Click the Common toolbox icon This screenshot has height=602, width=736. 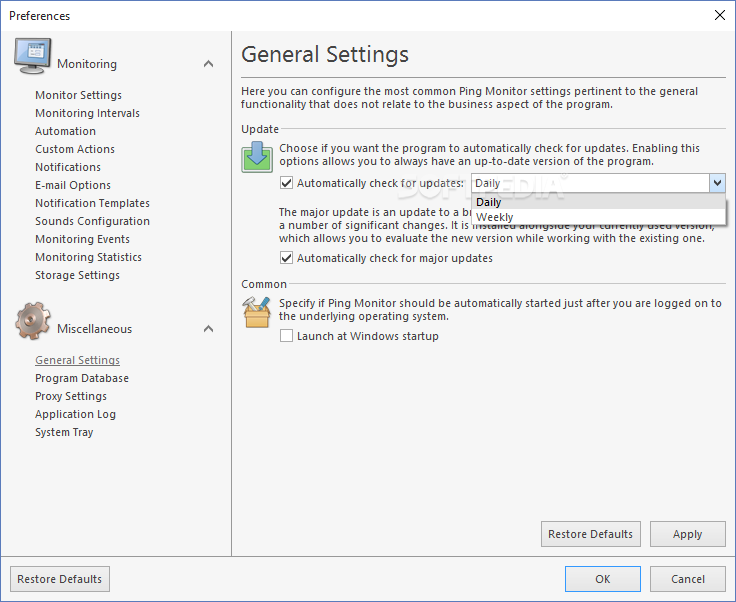click(256, 312)
